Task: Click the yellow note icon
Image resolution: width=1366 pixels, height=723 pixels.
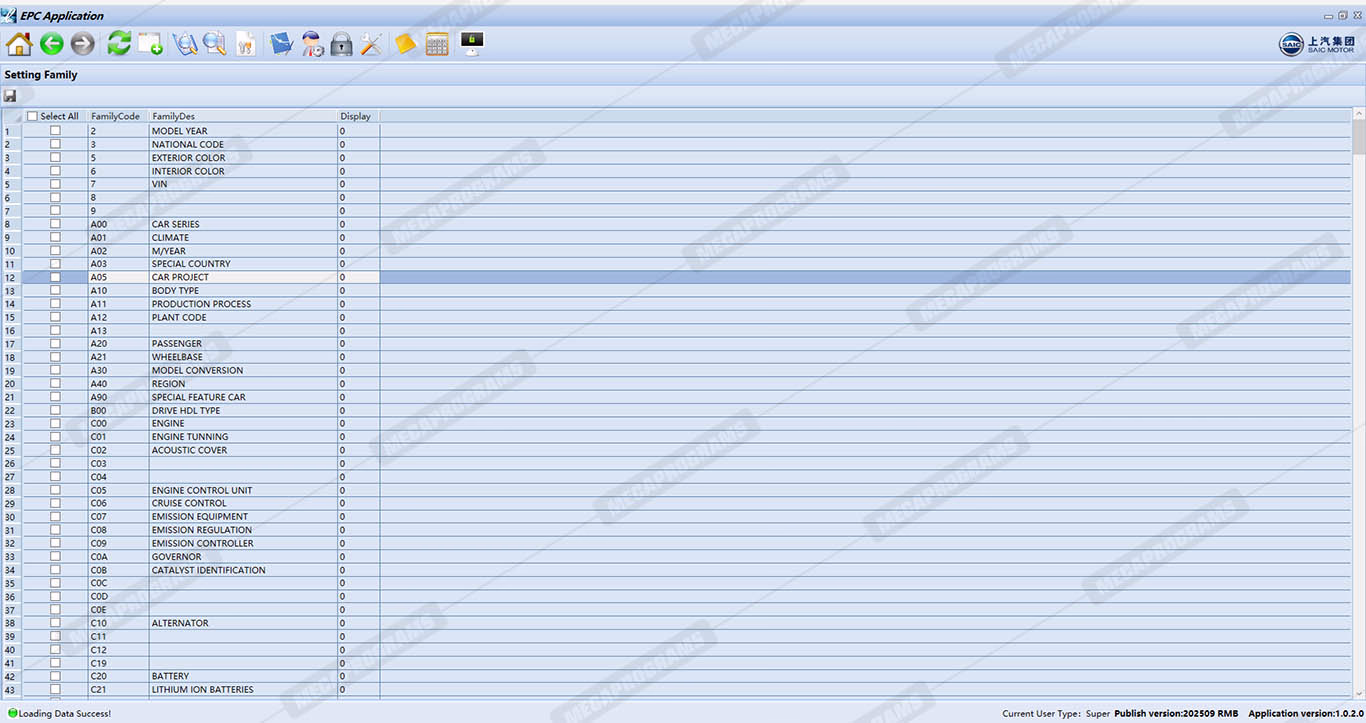Action: click(405, 44)
